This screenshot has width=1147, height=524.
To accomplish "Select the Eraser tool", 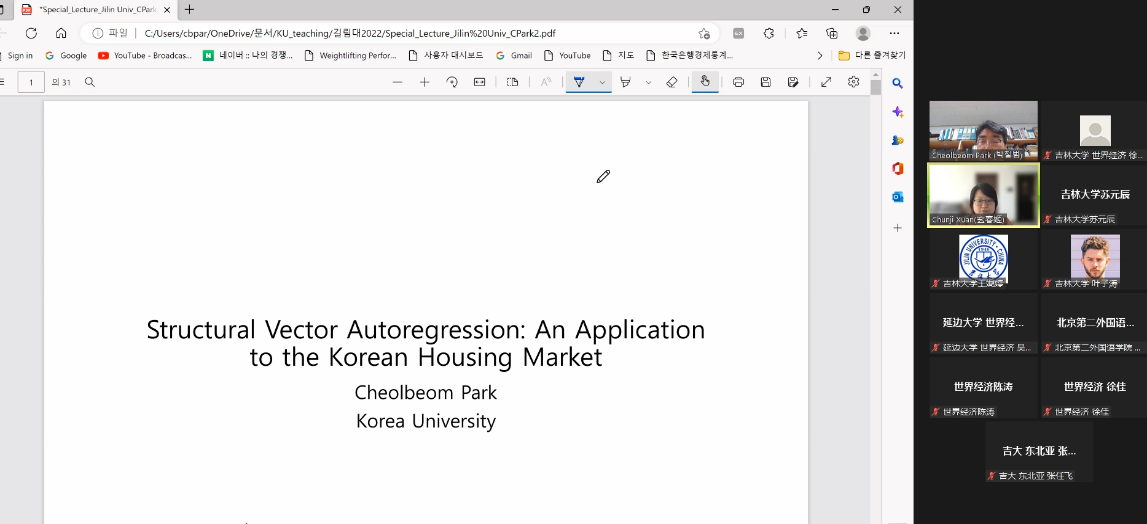I will click(x=672, y=82).
